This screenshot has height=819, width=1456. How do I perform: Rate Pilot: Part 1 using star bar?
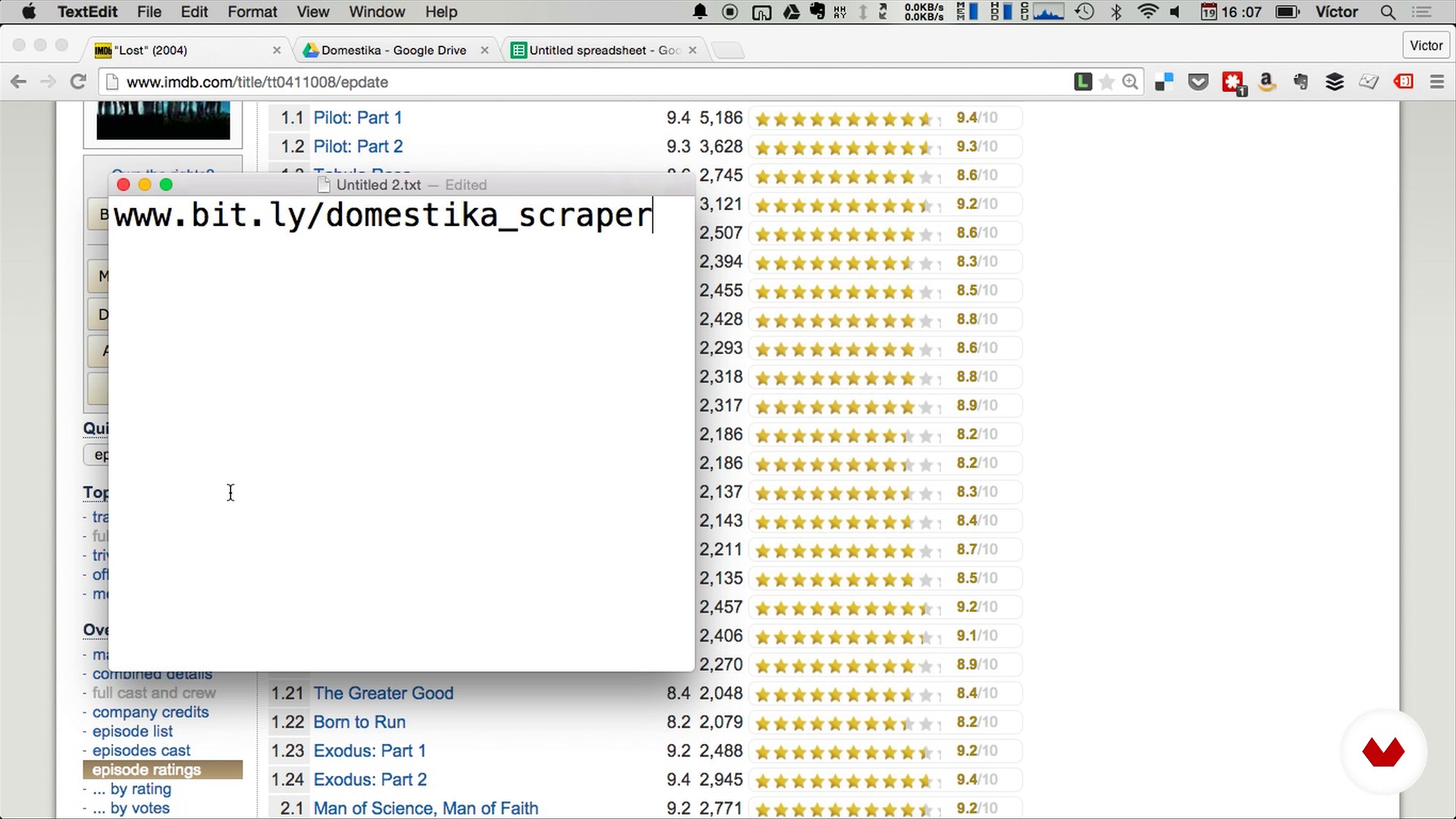pyautogui.click(x=847, y=119)
